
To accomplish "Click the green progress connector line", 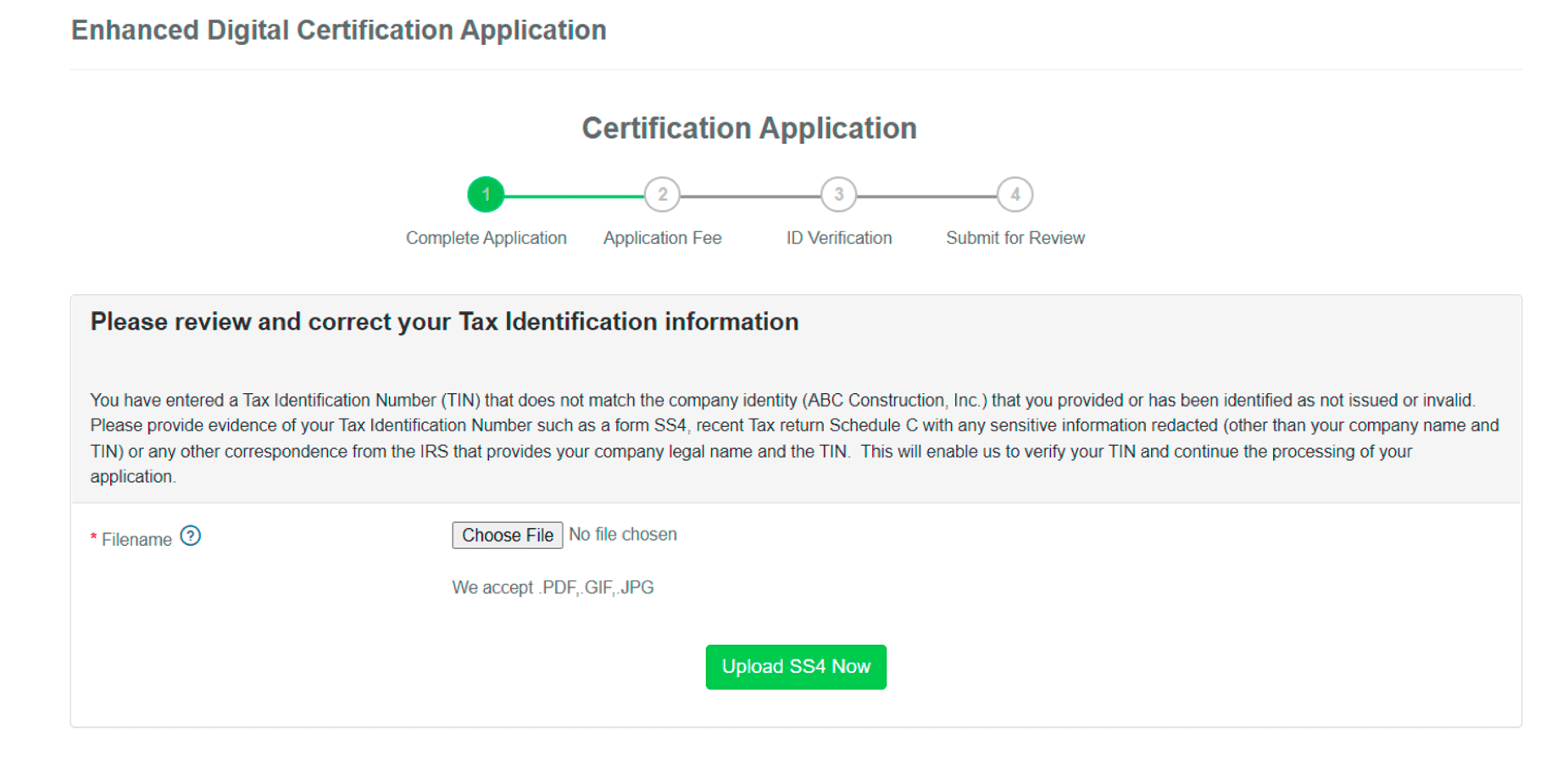I will 574,194.
